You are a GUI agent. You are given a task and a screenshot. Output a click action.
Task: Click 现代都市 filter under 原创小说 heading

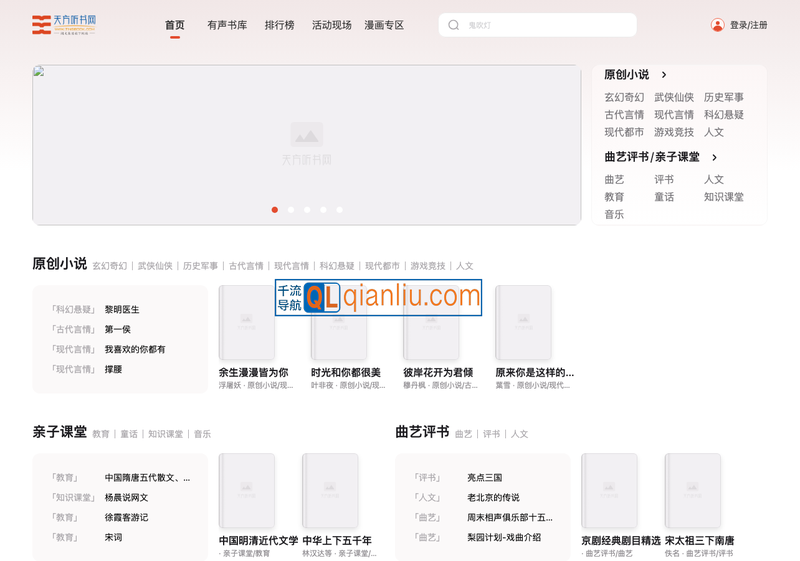[x=382, y=266]
